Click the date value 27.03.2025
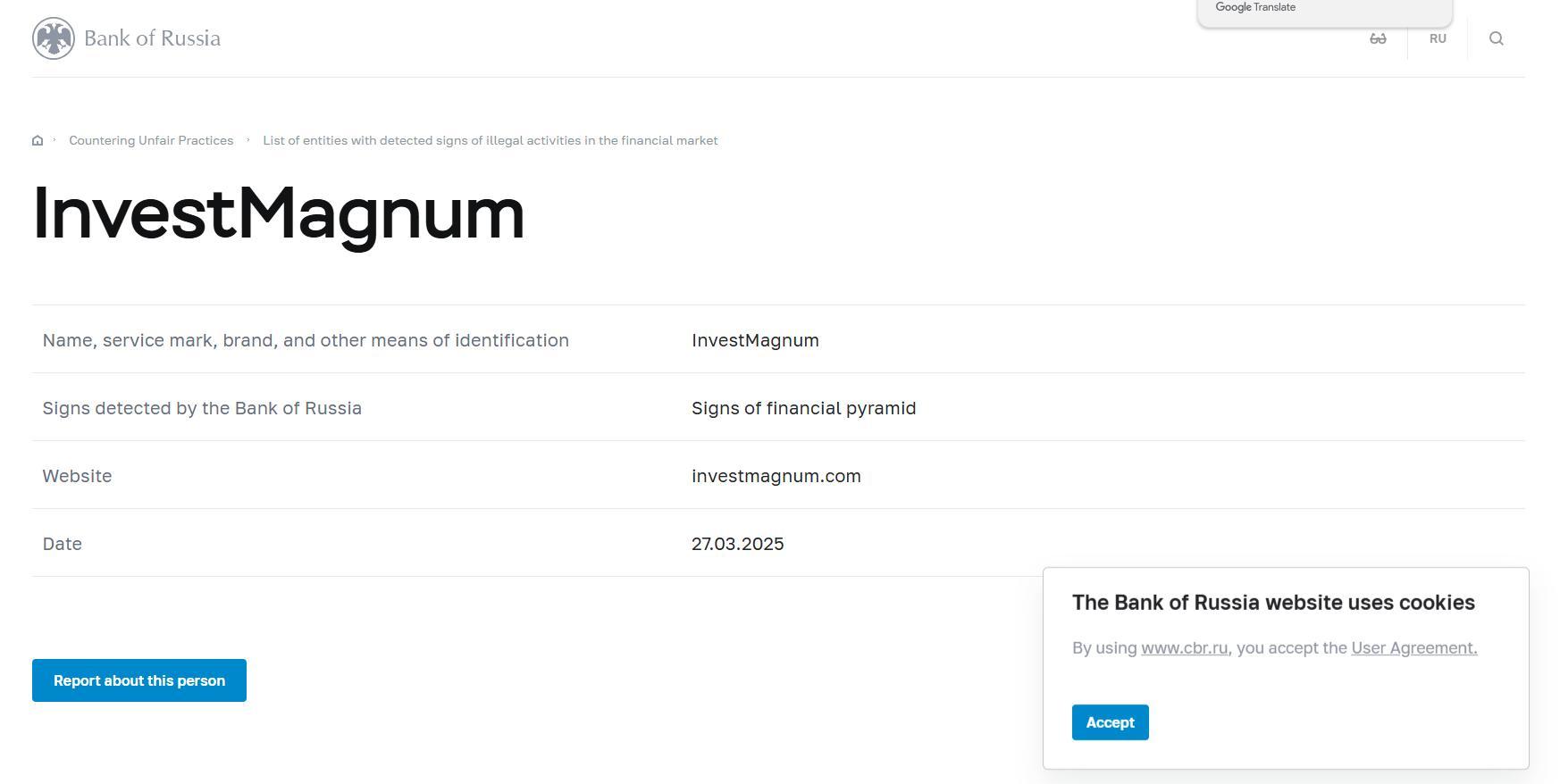Screen dimensions: 1560x784 click(x=737, y=544)
